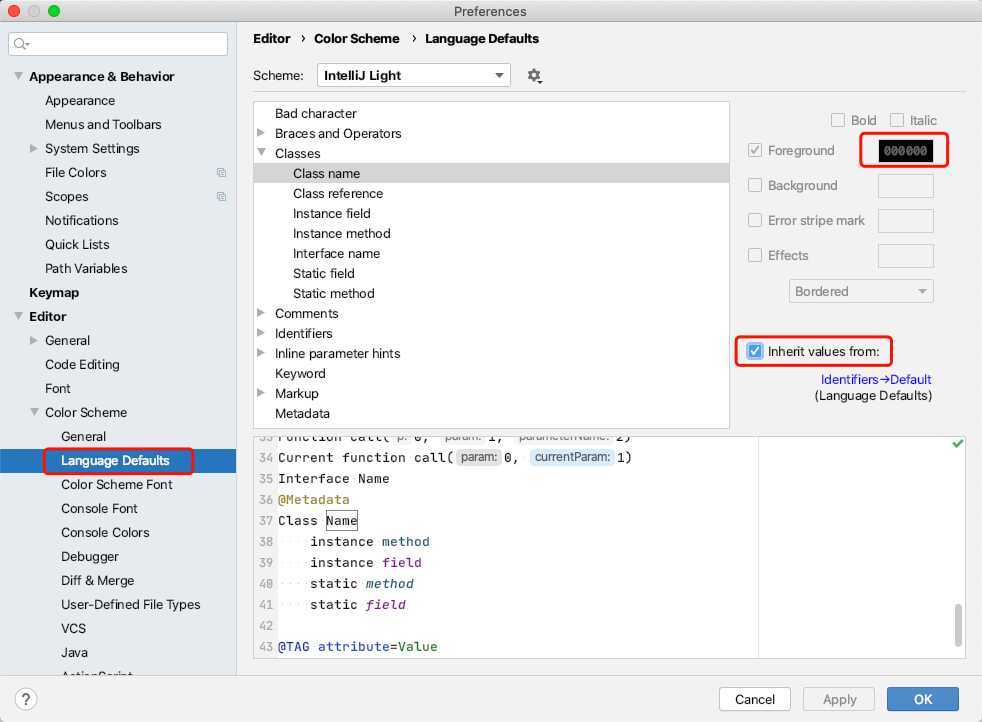
Task: Toggle the Bold checkbox
Action: click(x=837, y=120)
